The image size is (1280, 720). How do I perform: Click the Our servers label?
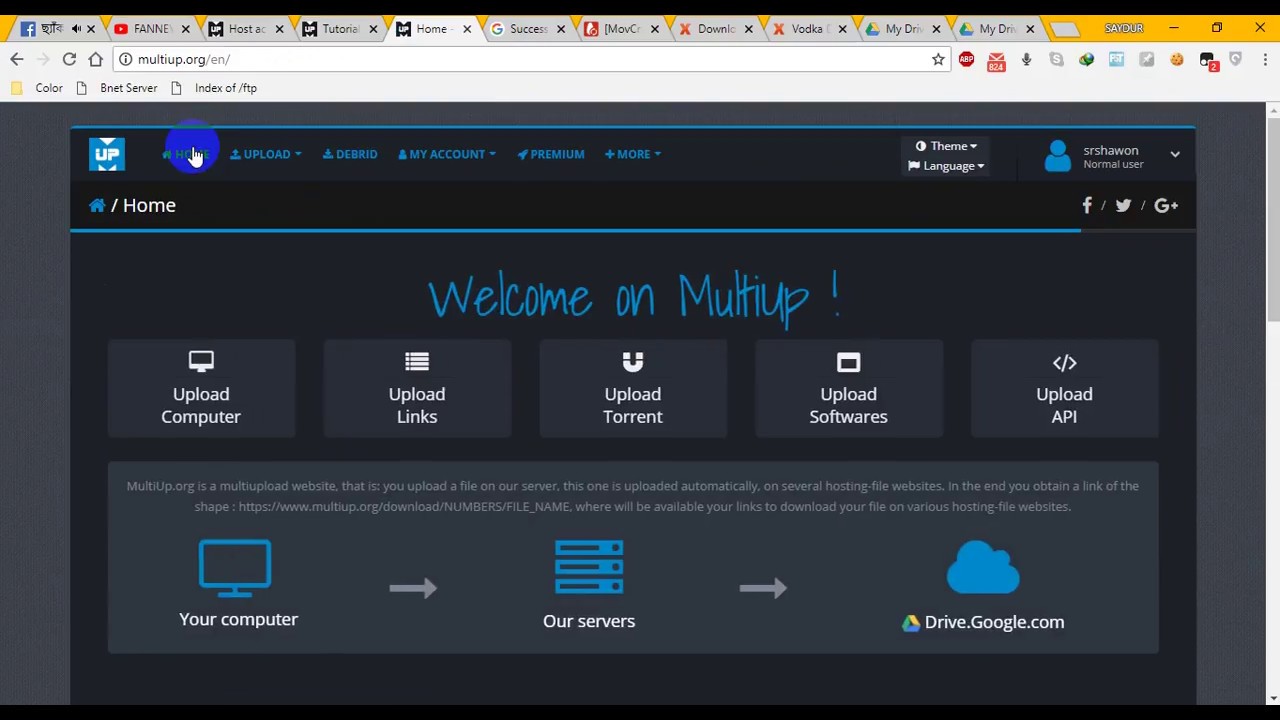[x=589, y=621]
